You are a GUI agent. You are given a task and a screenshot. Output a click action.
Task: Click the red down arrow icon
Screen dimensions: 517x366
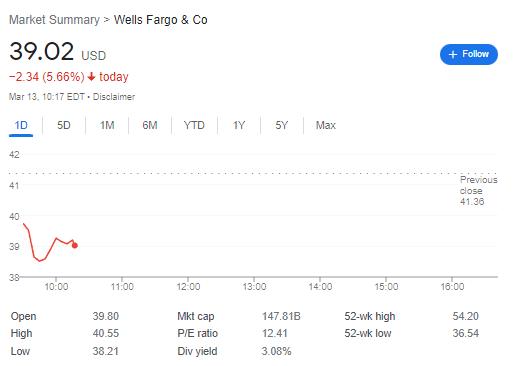point(91,77)
